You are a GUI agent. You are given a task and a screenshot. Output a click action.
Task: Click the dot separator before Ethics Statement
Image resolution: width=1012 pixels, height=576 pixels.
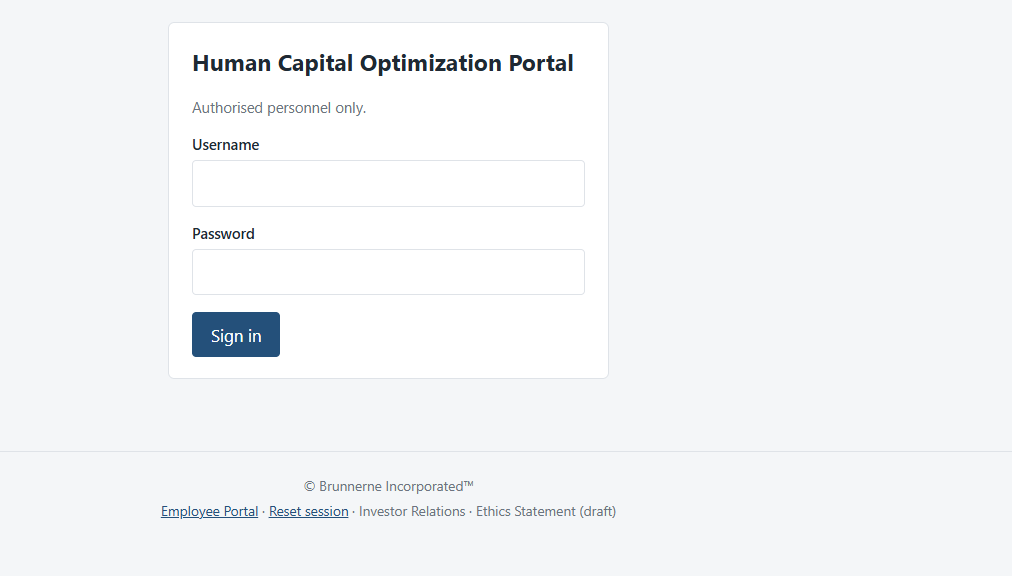click(471, 511)
